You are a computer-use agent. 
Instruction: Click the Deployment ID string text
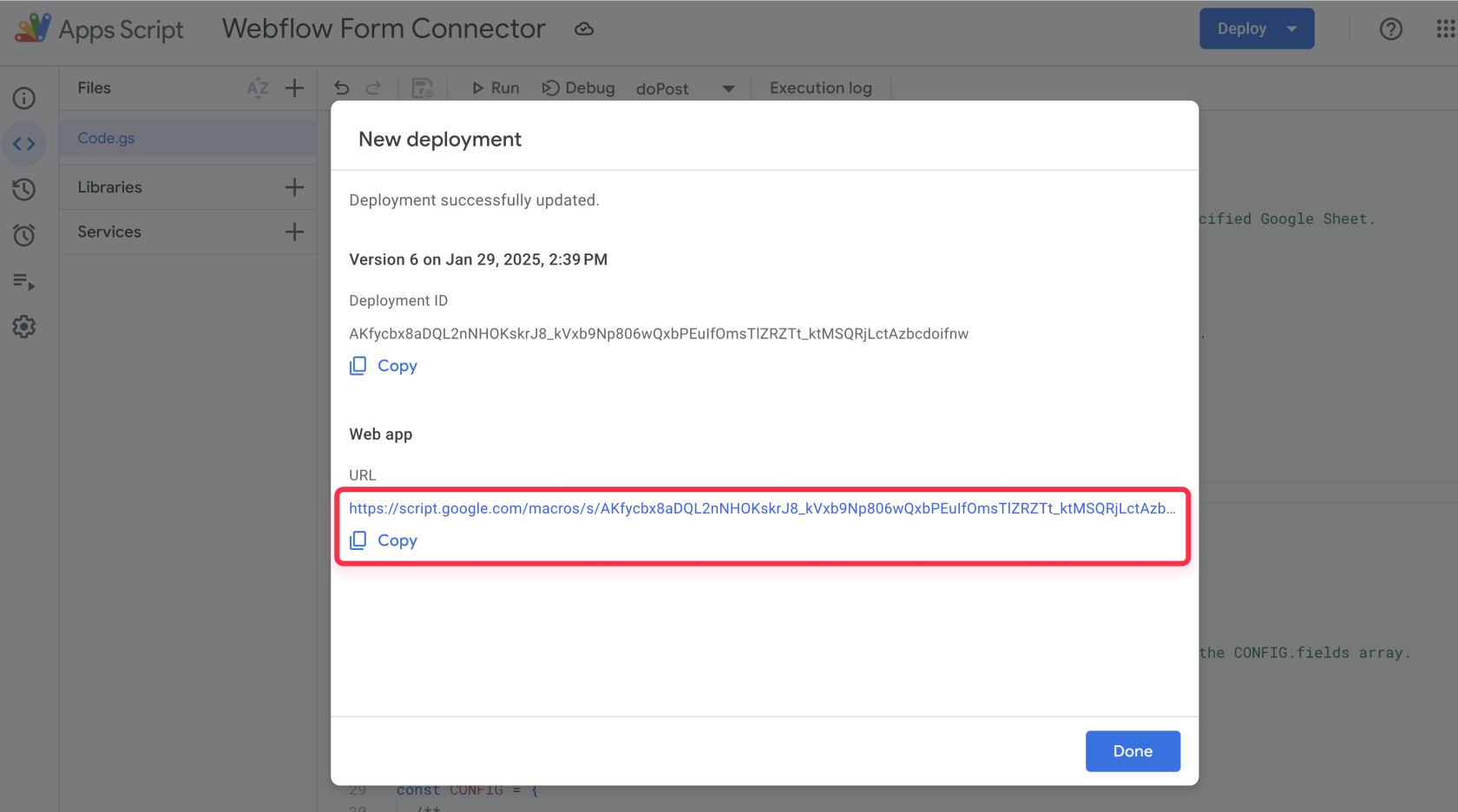click(x=659, y=334)
